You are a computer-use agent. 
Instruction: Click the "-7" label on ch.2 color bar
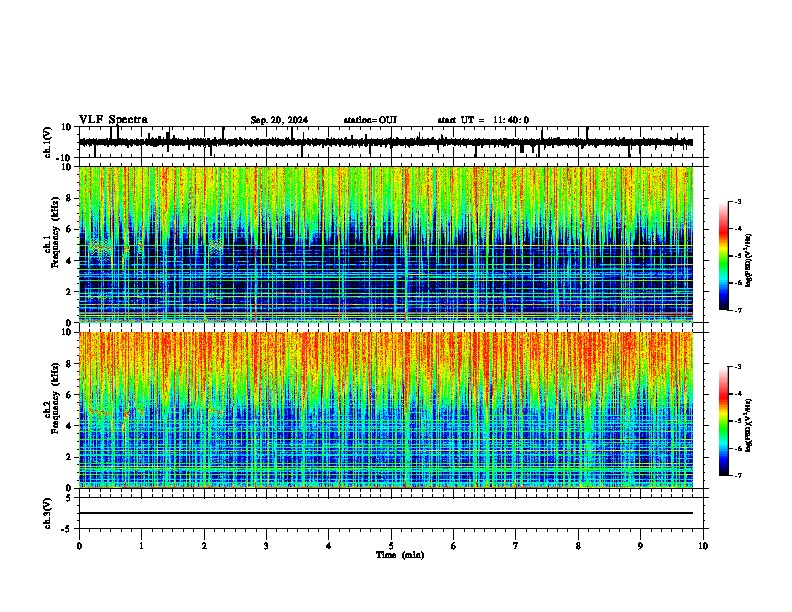point(737,476)
